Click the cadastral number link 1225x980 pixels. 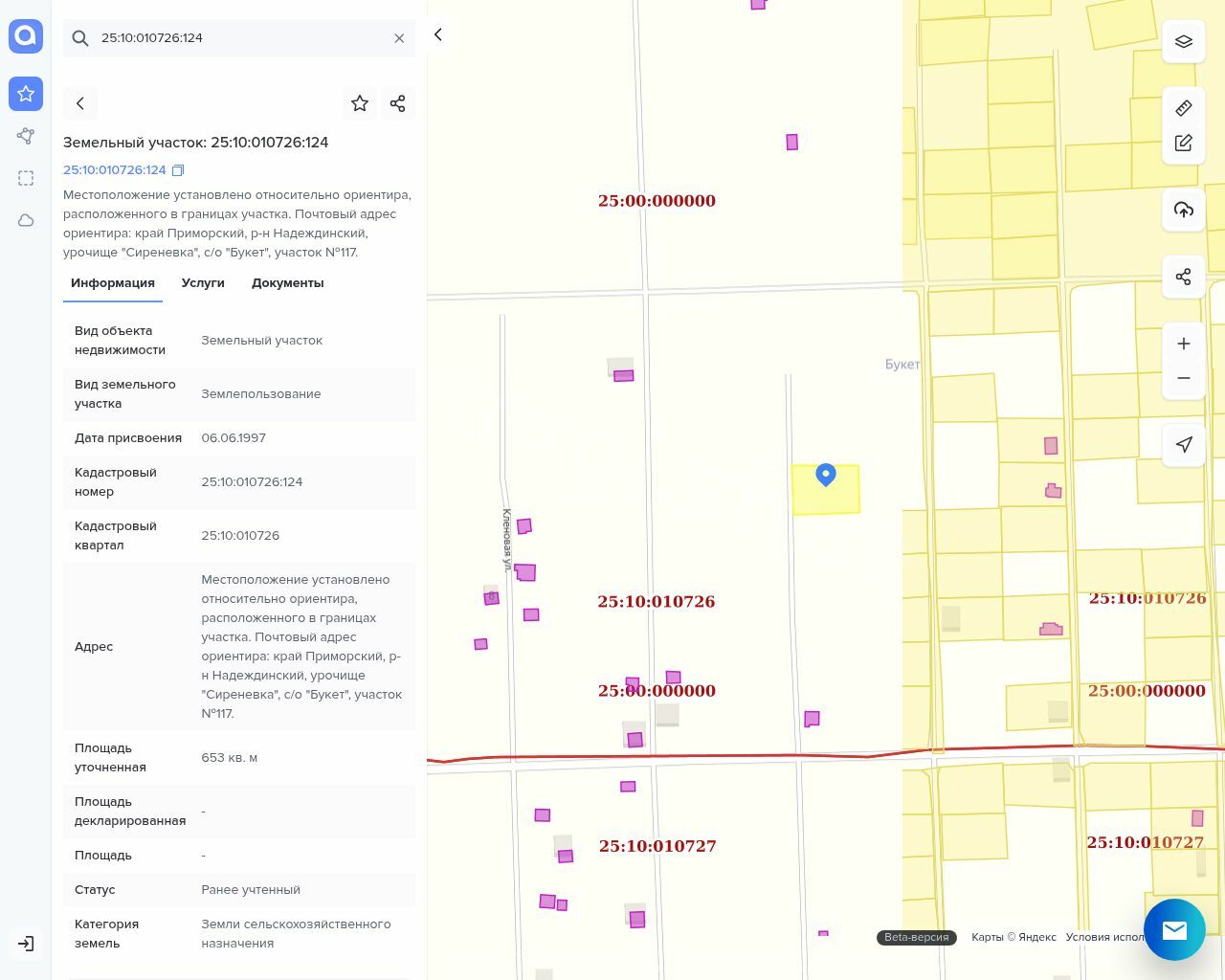[115, 170]
